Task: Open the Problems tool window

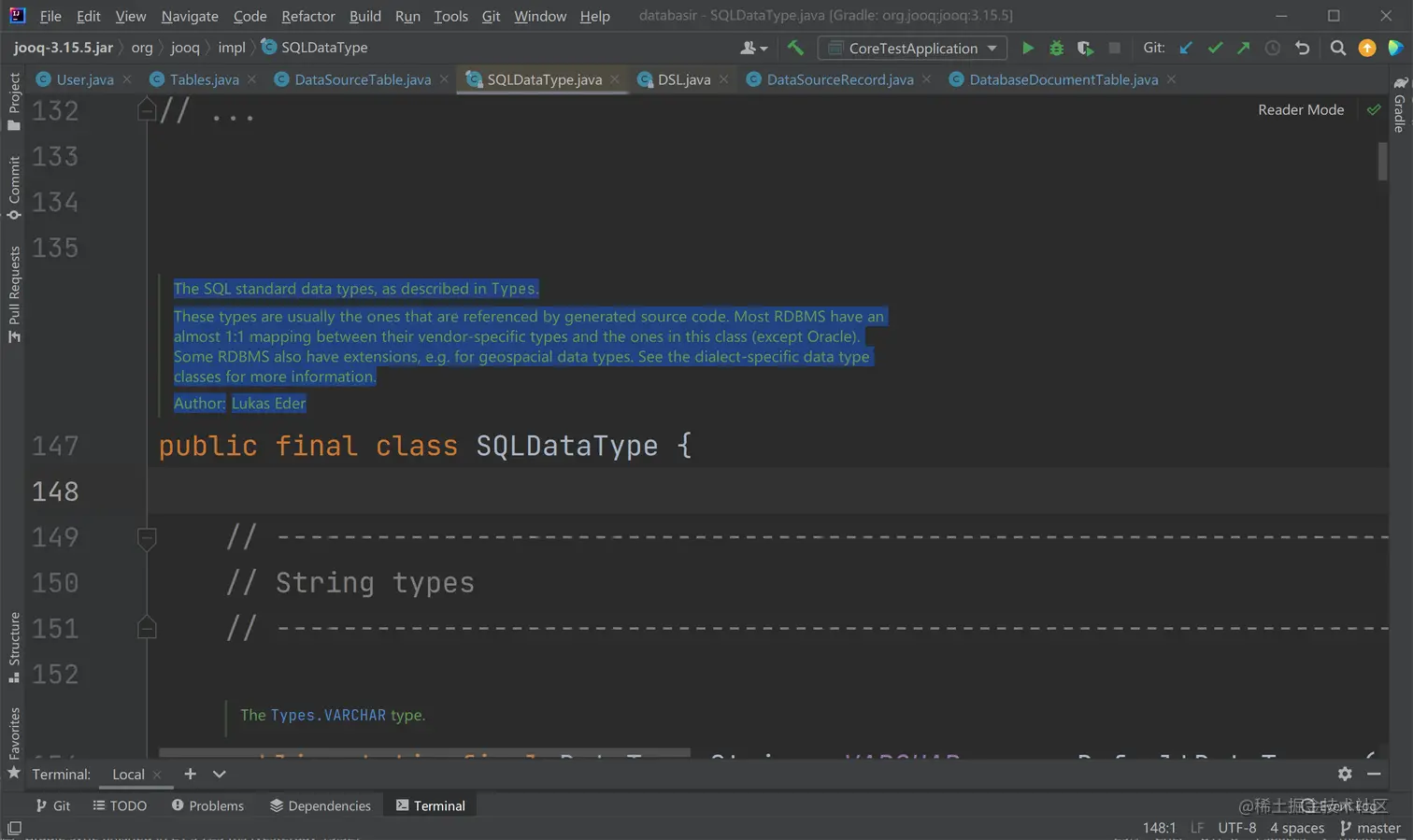Action: [207, 805]
